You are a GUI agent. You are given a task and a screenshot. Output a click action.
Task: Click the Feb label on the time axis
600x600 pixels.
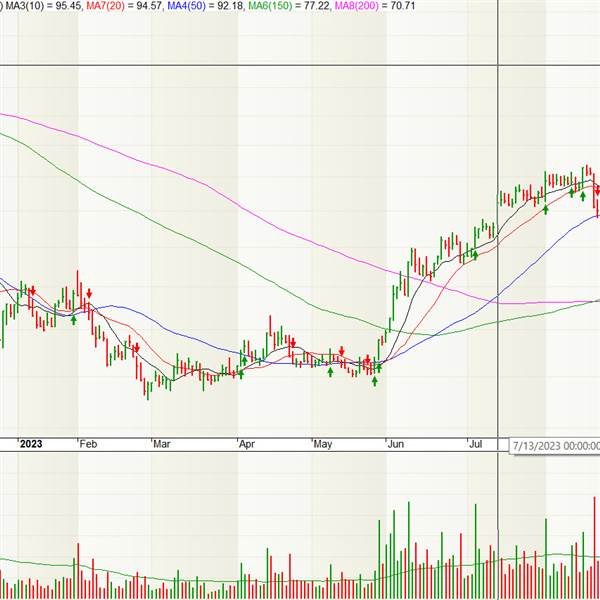click(x=88, y=444)
